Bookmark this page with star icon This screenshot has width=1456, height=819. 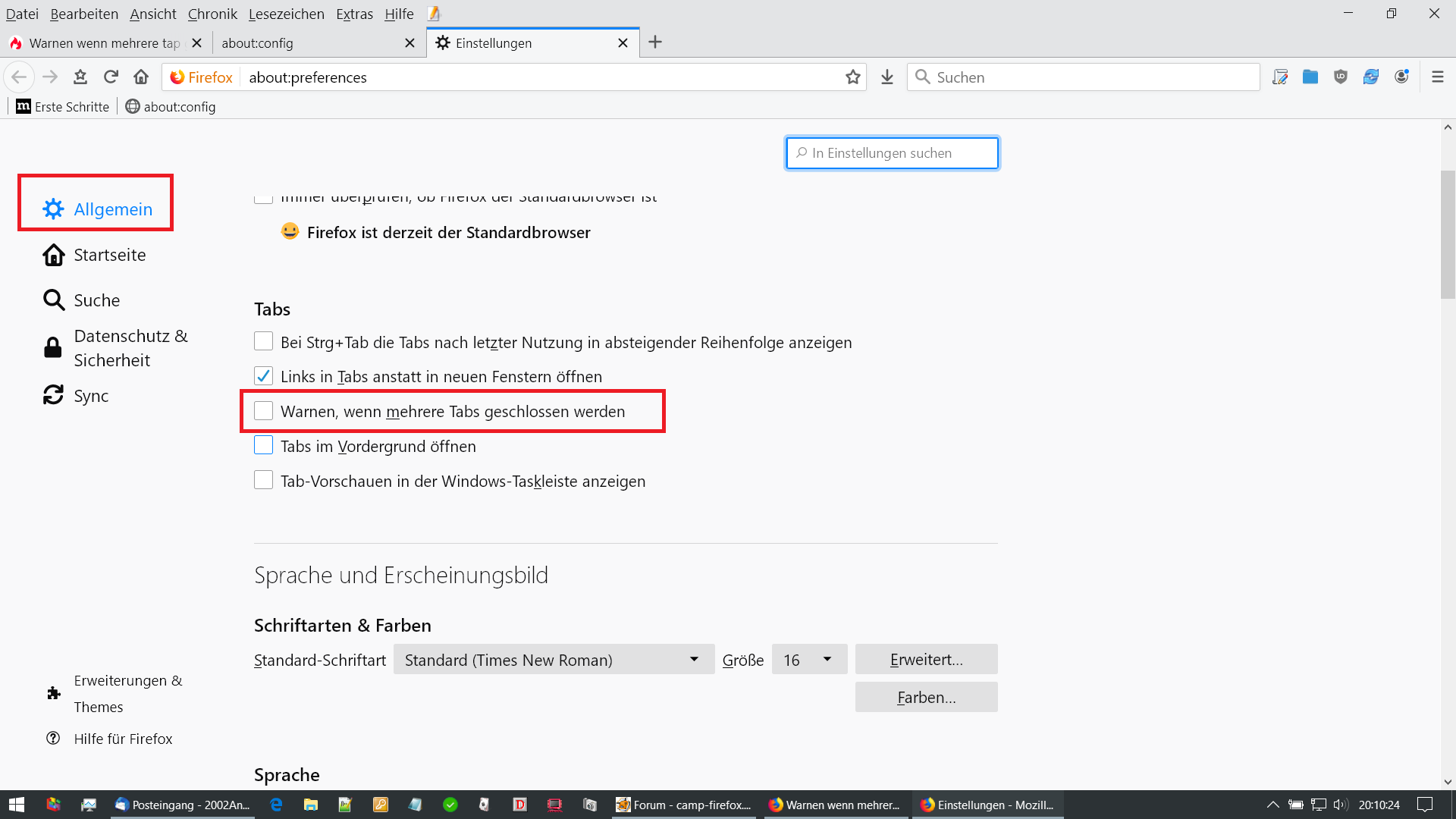click(x=853, y=77)
